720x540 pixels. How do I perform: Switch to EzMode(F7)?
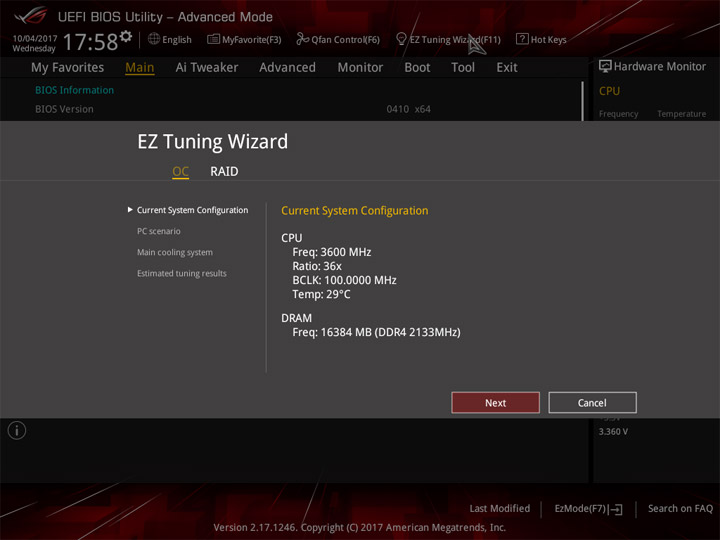coord(588,509)
